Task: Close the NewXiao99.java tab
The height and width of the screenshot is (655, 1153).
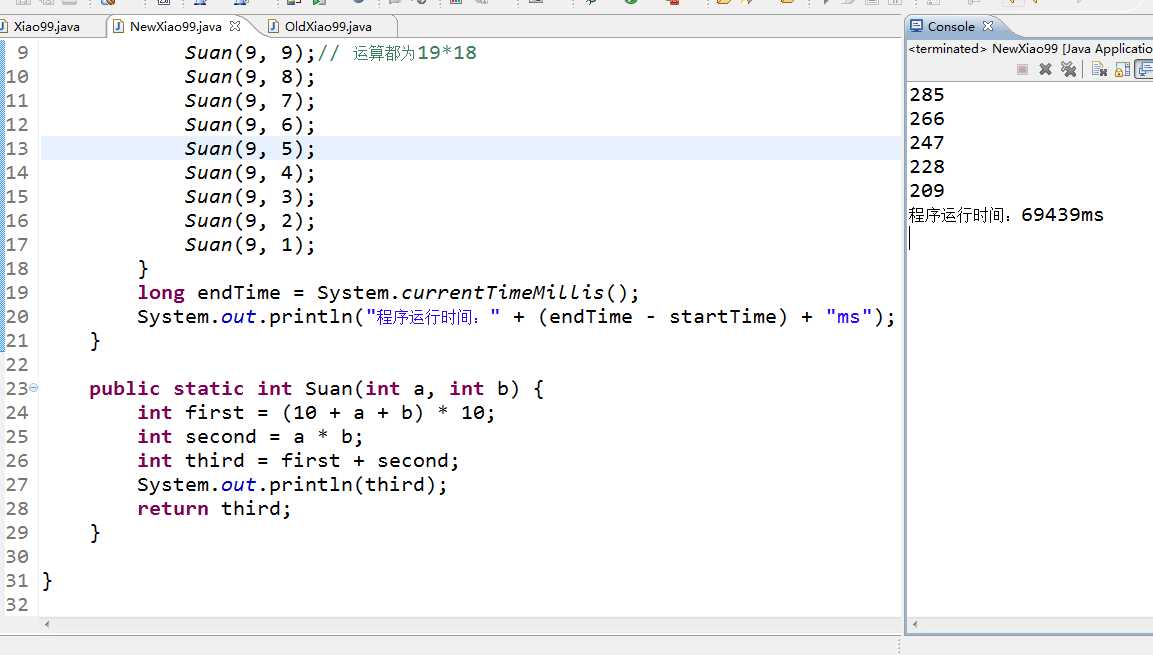Action: [x=235, y=26]
